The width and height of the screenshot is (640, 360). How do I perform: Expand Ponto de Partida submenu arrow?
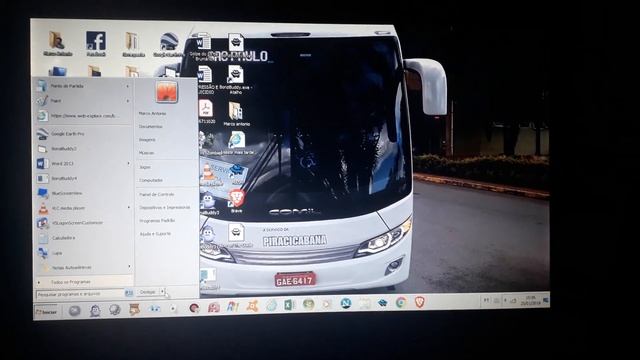click(x=127, y=86)
